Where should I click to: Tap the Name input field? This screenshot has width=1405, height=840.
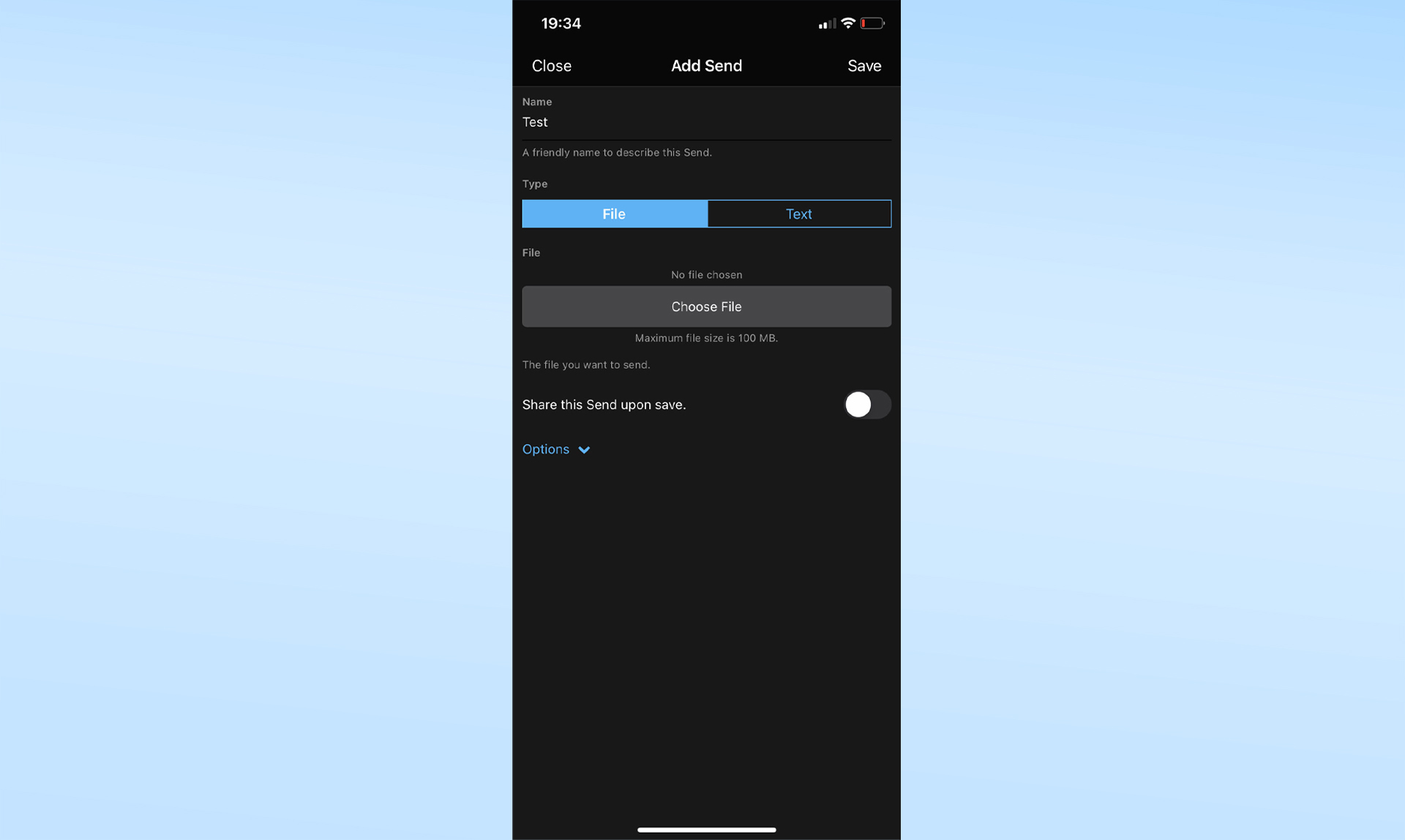(x=707, y=122)
